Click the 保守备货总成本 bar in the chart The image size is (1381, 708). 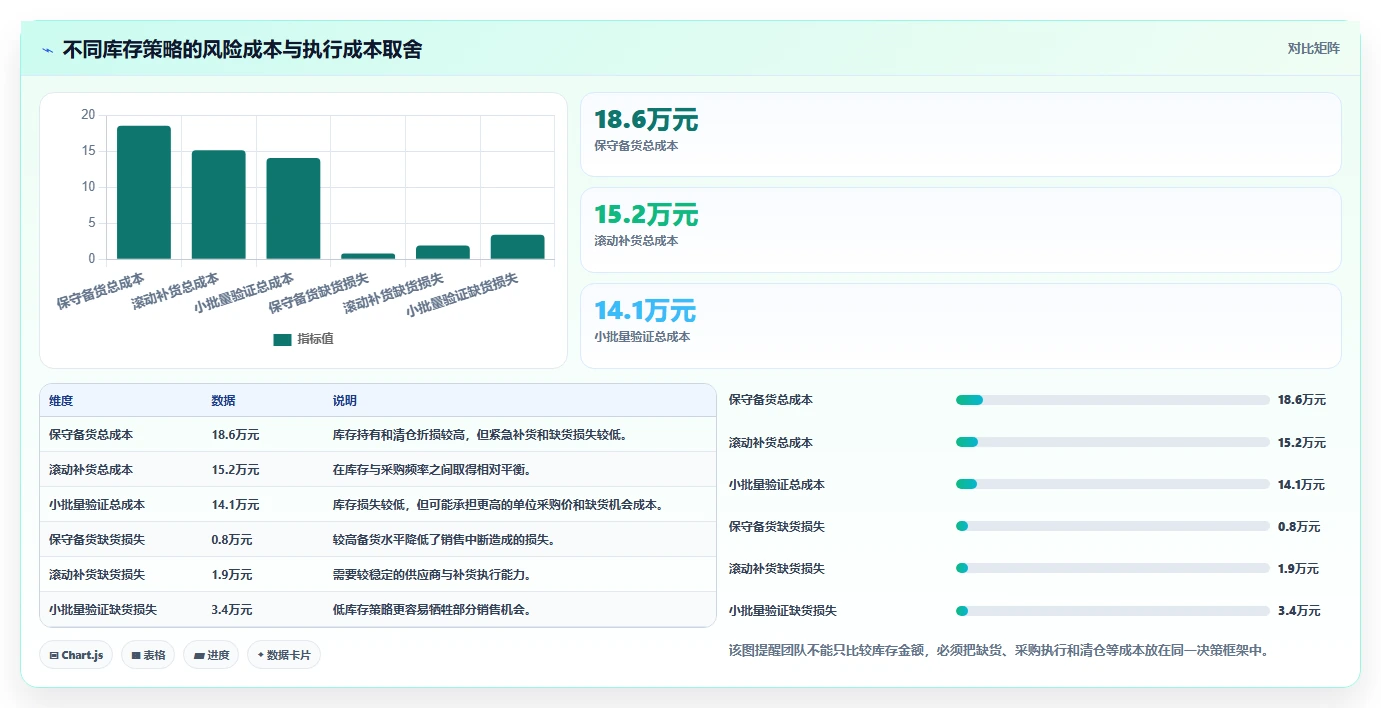click(144, 192)
